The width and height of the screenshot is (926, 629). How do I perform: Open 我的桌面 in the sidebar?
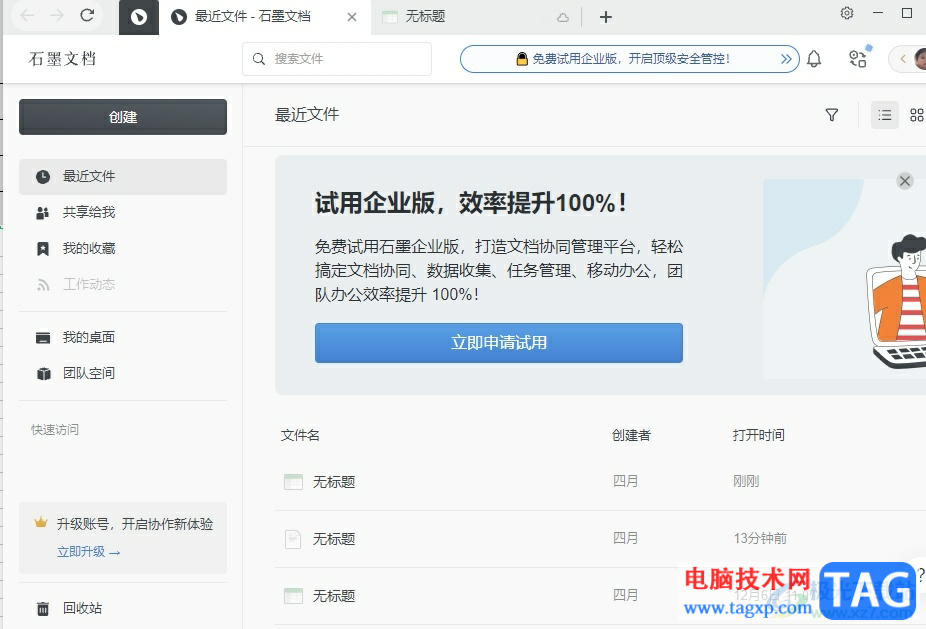click(x=123, y=338)
